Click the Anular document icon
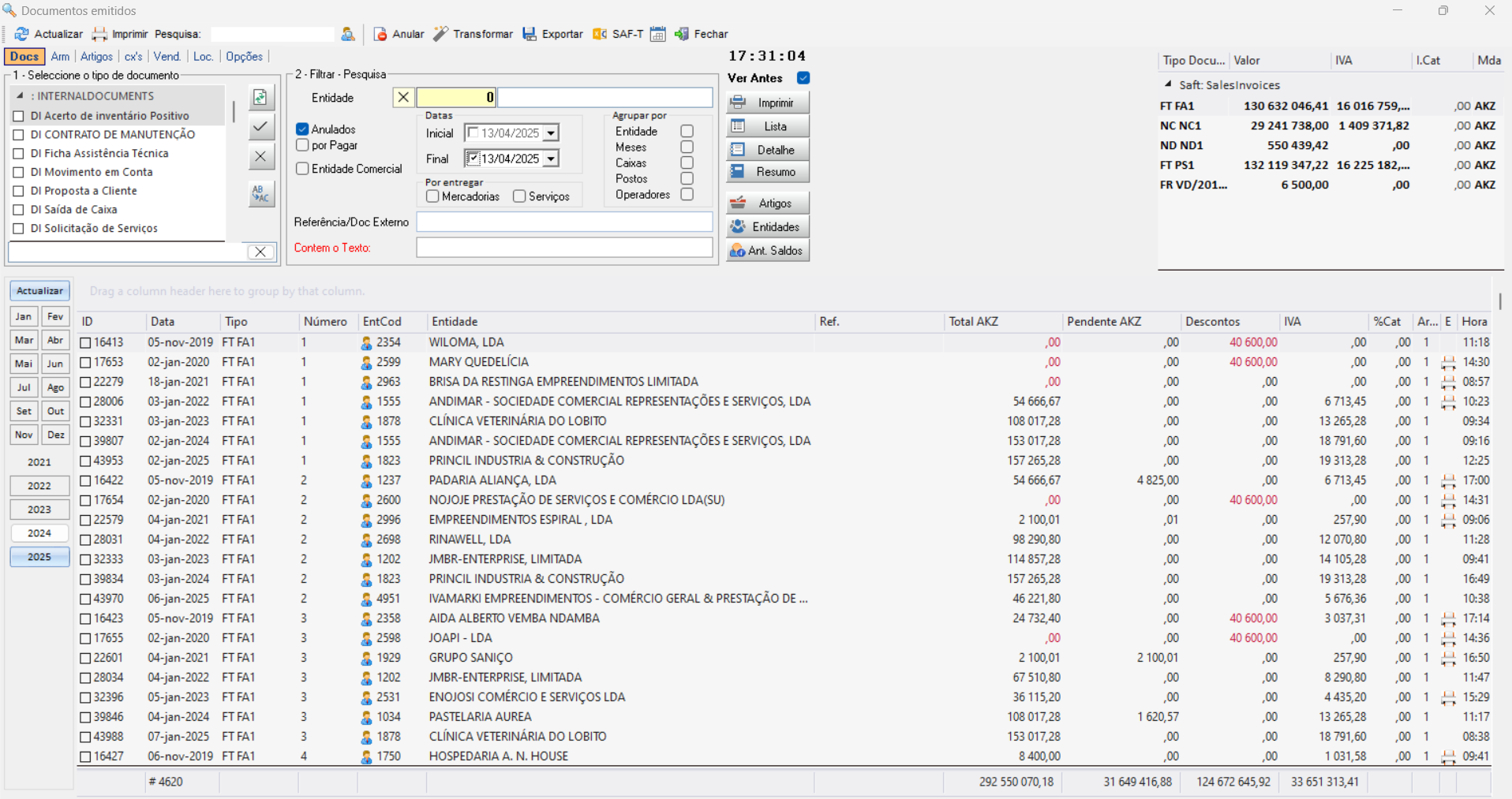 (x=380, y=34)
